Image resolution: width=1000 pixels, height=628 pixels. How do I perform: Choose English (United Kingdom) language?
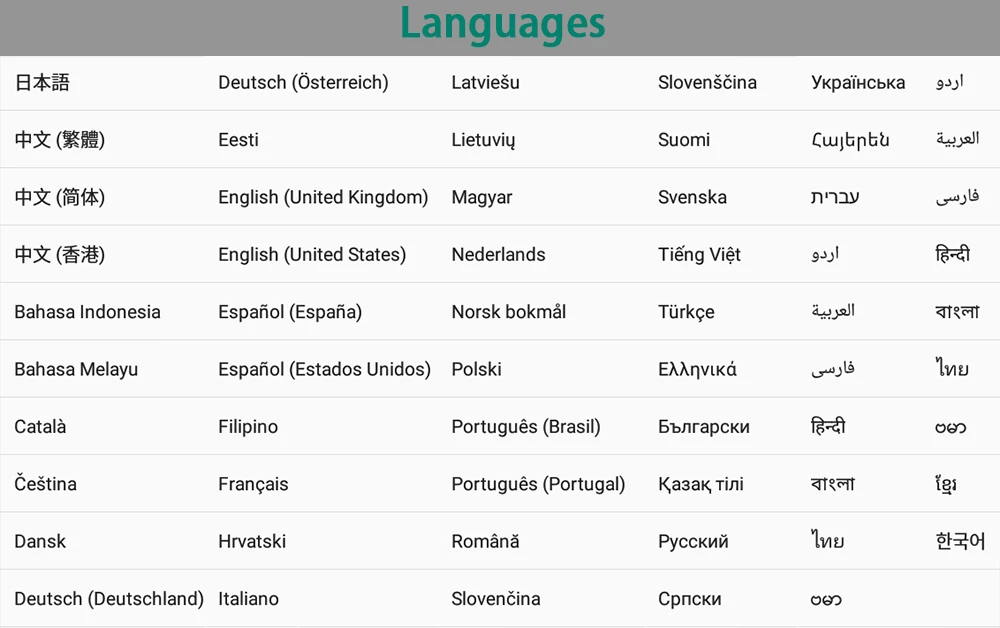tap(323, 197)
